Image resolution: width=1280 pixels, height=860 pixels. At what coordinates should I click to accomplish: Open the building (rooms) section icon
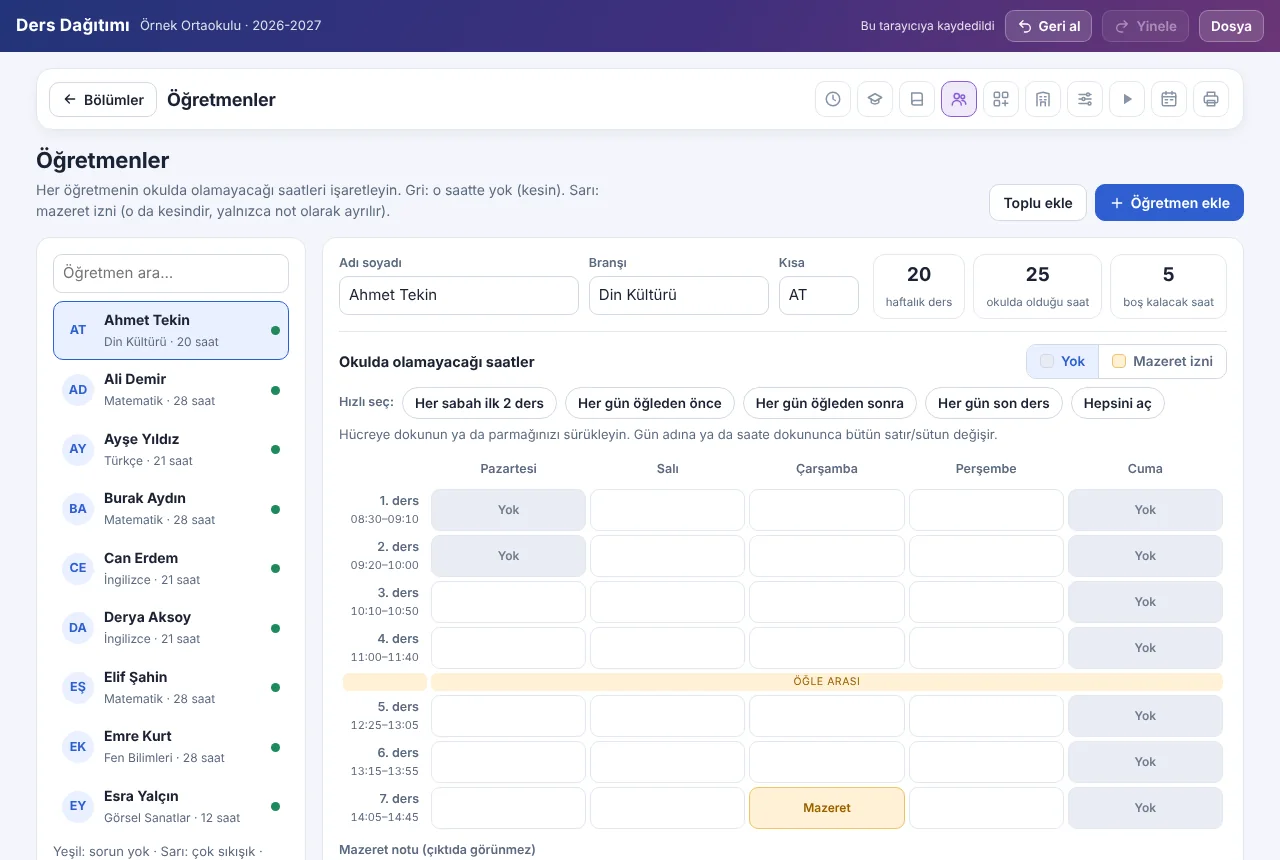1043,99
